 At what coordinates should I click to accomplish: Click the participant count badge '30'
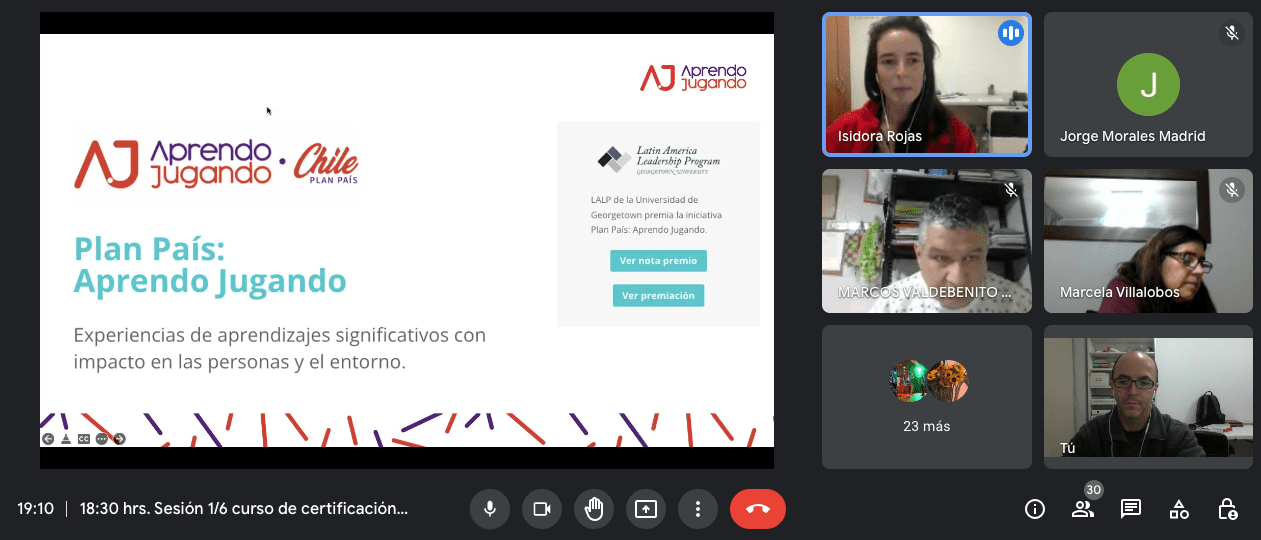1093,490
